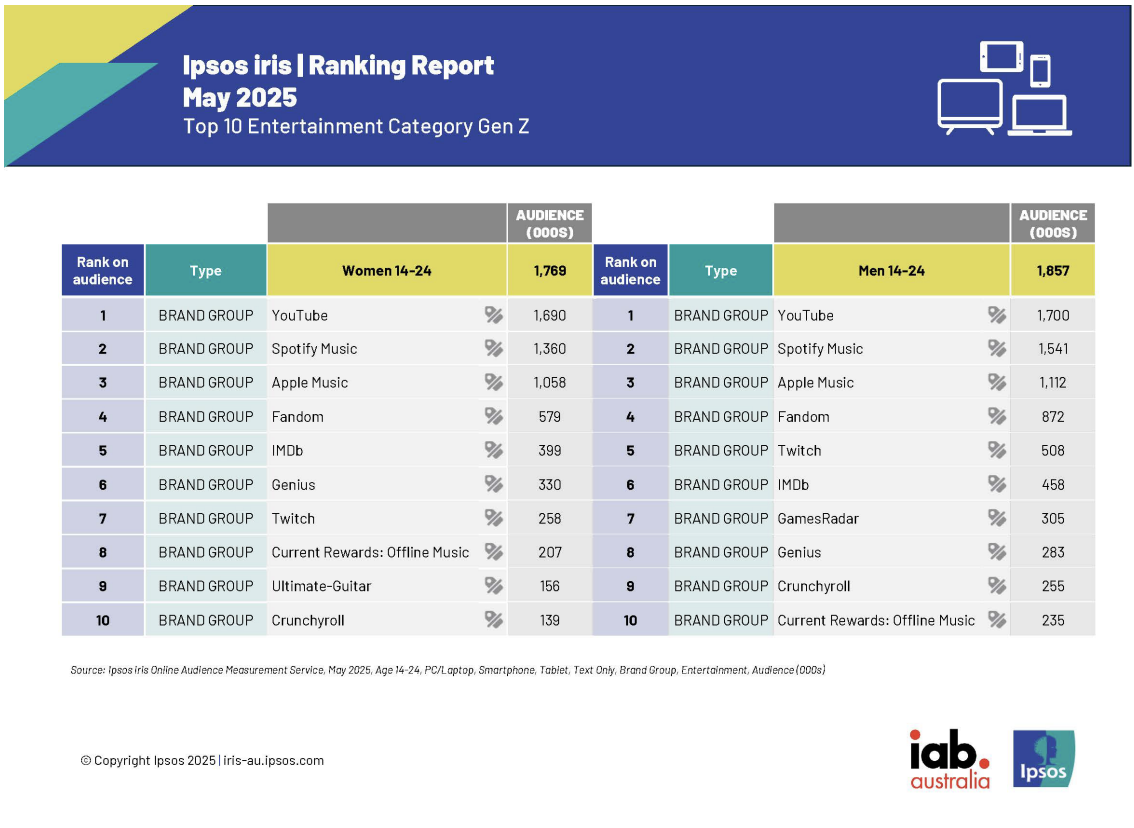Click the Rank on audience header in Men's table
Image resolution: width=1134 pixels, height=828 pixels.
click(x=631, y=270)
